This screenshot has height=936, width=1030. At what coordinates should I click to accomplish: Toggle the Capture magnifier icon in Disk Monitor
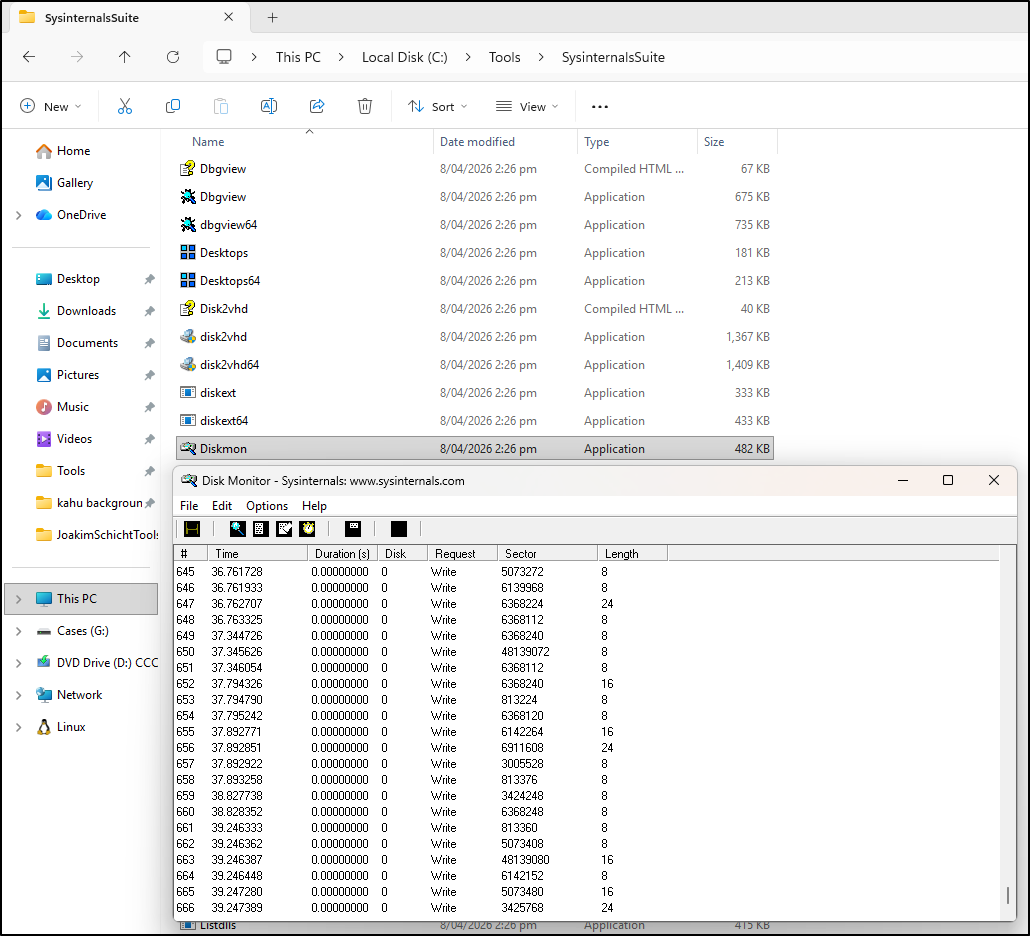(x=237, y=529)
